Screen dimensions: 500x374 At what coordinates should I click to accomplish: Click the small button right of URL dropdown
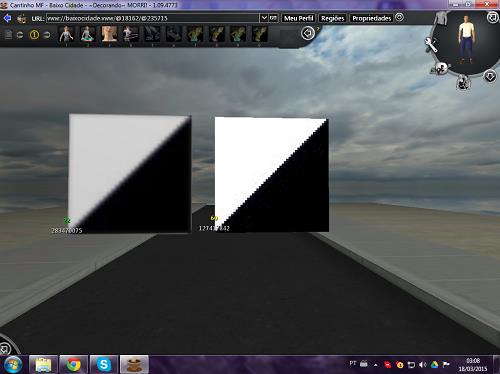273,18
